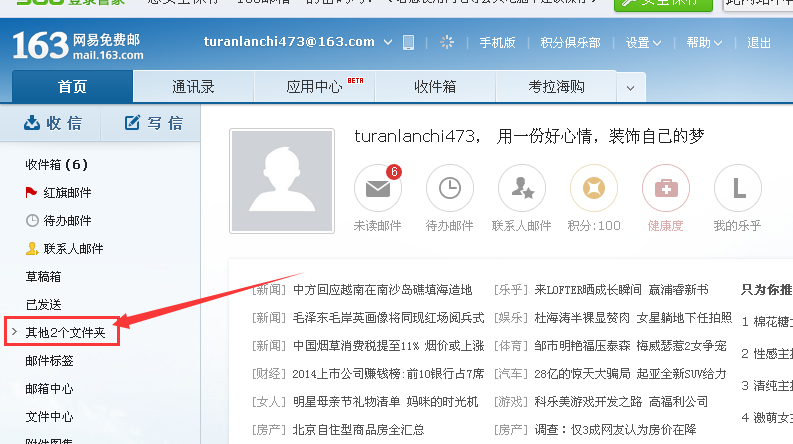Open the contacts mail person icon

(x=522, y=188)
